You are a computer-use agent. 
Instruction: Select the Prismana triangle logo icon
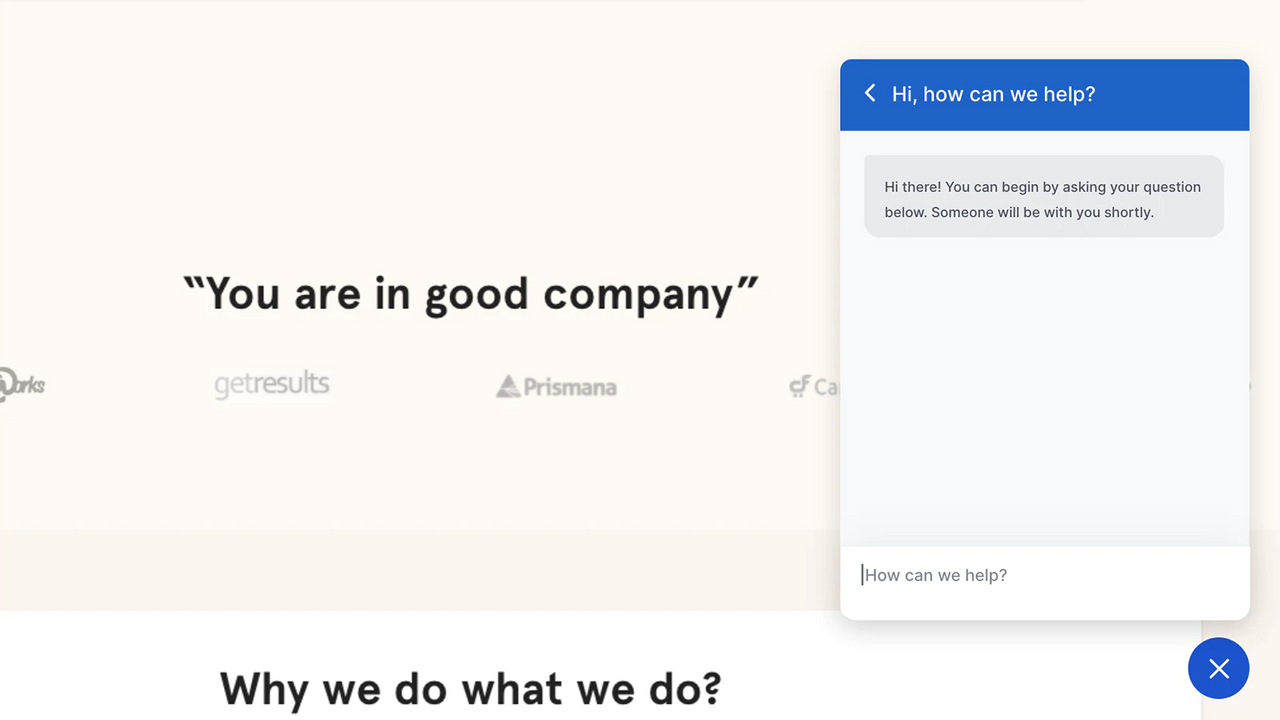tap(508, 385)
